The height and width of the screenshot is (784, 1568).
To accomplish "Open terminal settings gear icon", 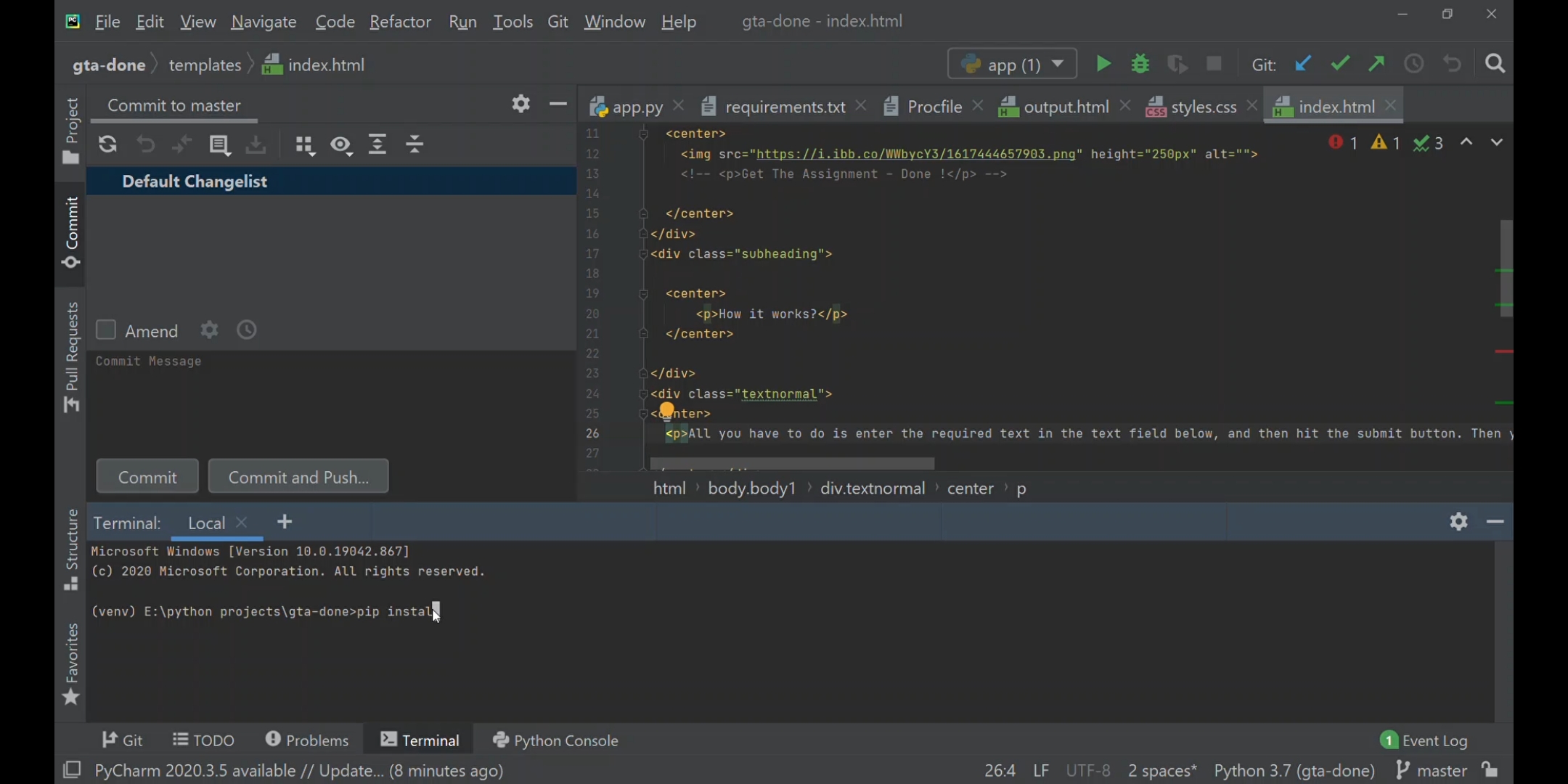I will point(1458,521).
